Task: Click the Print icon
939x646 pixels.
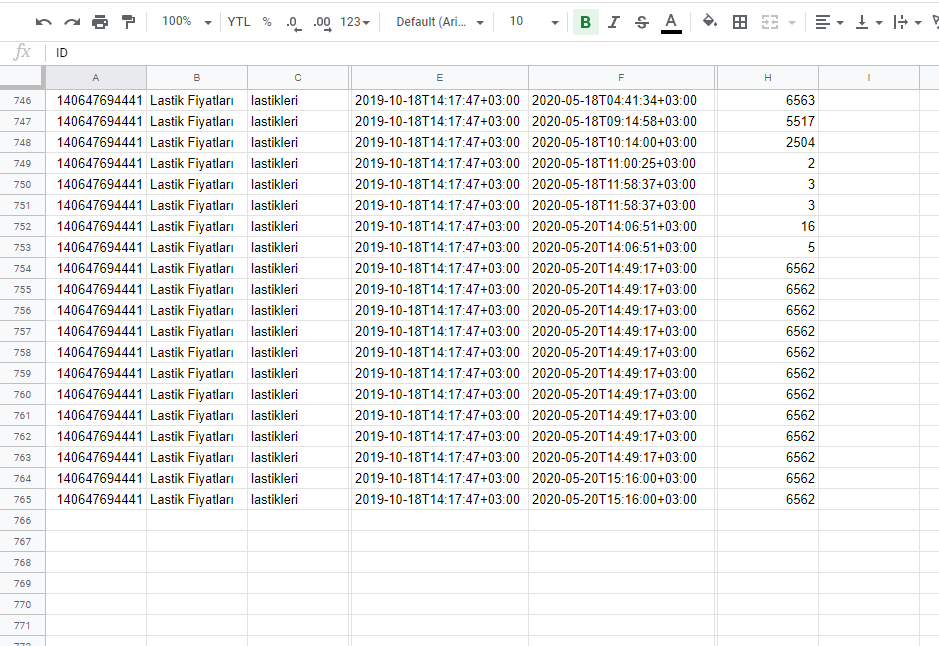Action: (100, 22)
